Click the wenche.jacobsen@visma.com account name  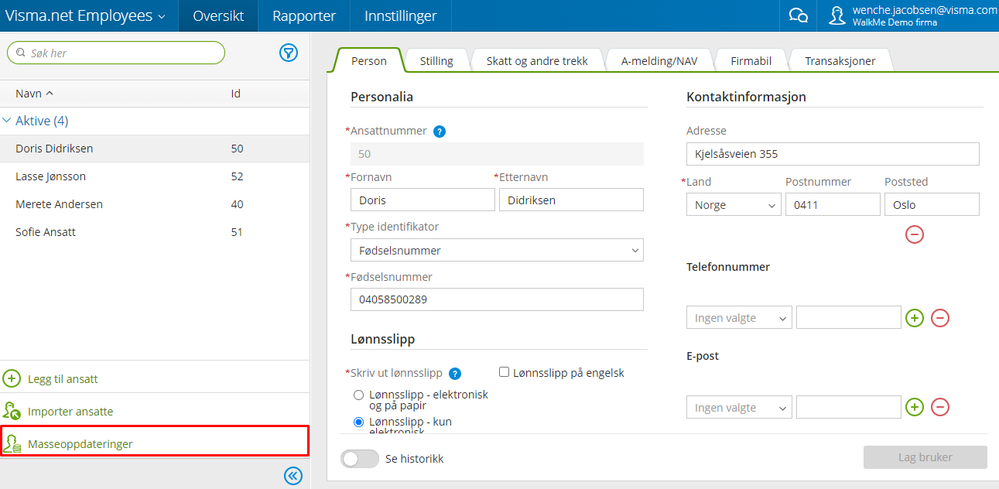click(924, 10)
